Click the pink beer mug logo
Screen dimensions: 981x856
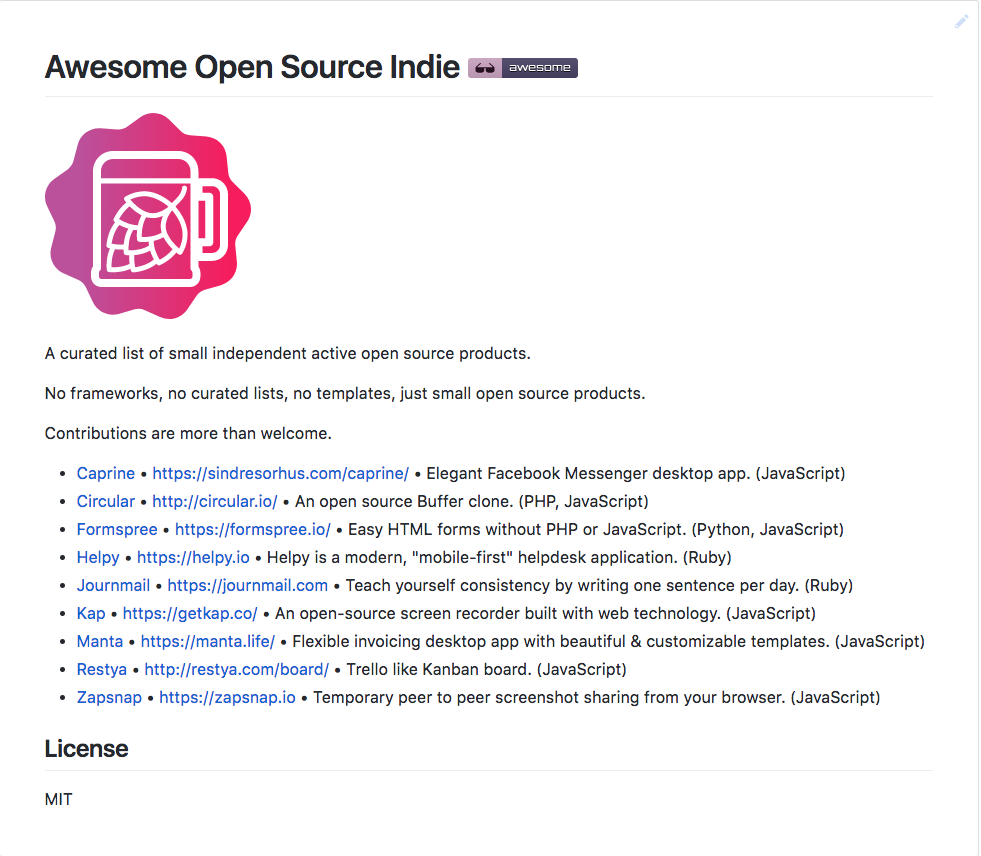click(x=147, y=215)
